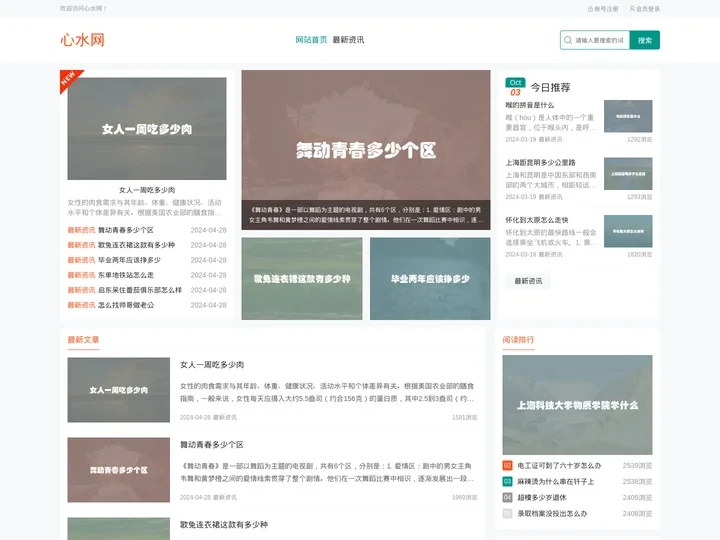Open the 歌兔连衣裙这款有多少种 banner tile
The height and width of the screenshot is (540, 720).
302,279
